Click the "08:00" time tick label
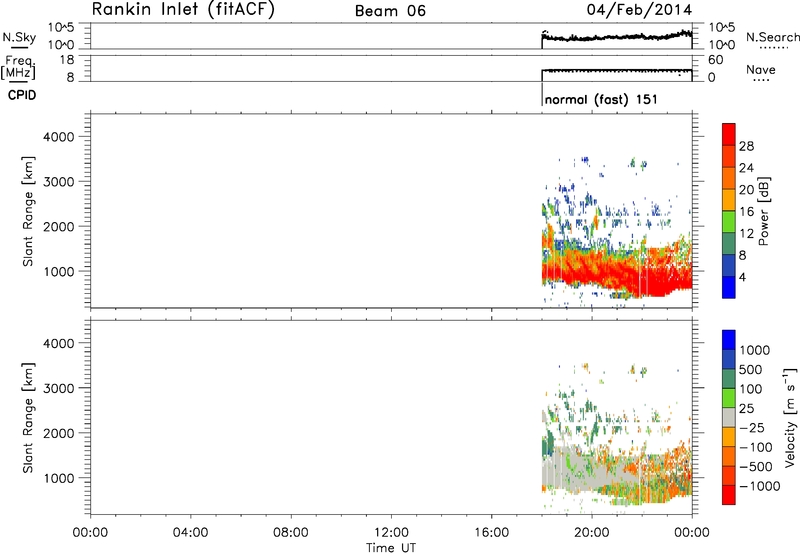Screen dimensions: 800x554 291,533
